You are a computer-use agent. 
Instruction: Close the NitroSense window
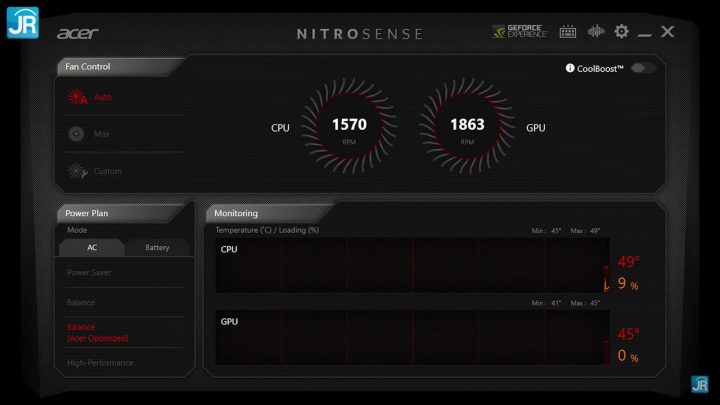click(x=668, y=31)
